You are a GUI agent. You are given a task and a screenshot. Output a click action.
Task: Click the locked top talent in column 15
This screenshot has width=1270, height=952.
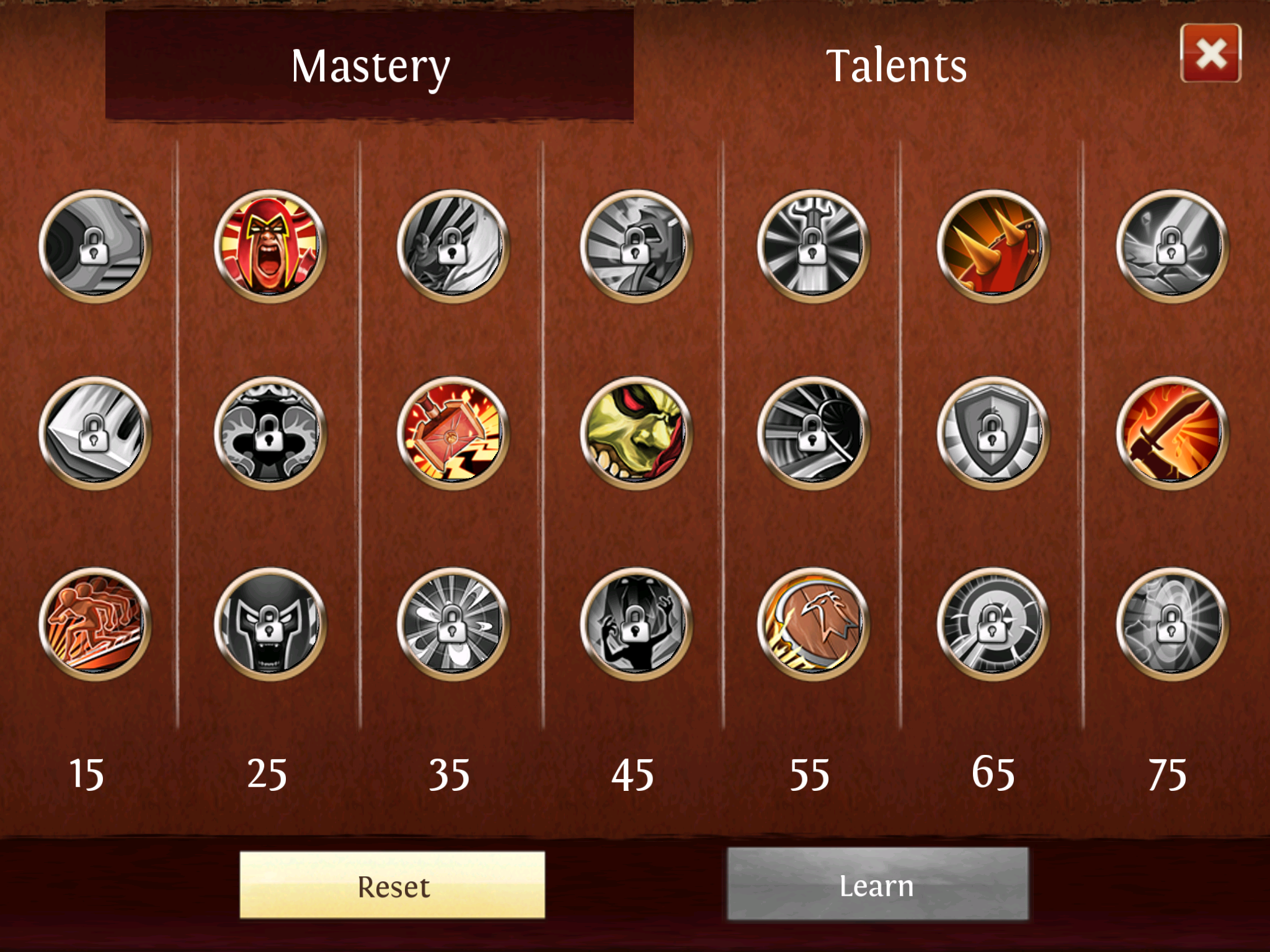[95, 246]
